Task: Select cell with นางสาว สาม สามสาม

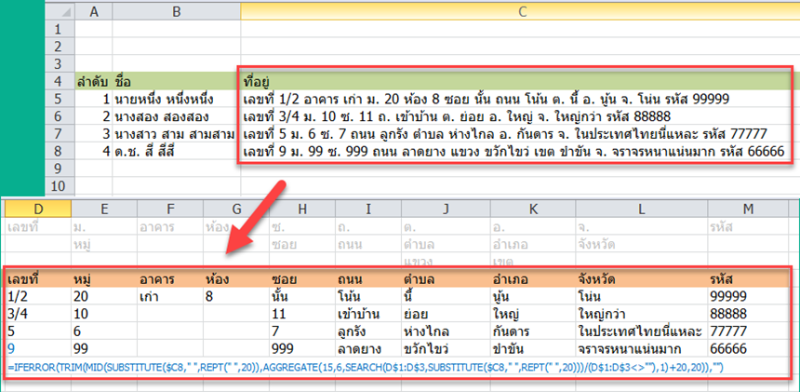Action: click(x=177, y=134)
